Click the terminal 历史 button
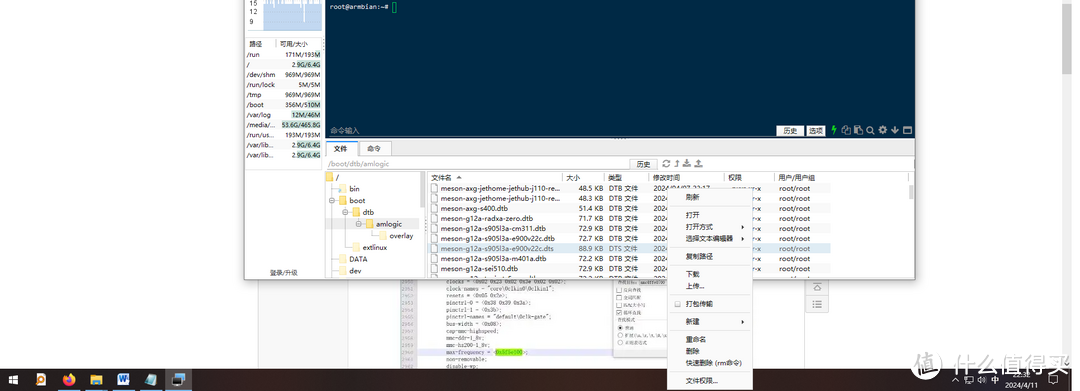This screenshot has height=391, width=1080. (790, 131)
